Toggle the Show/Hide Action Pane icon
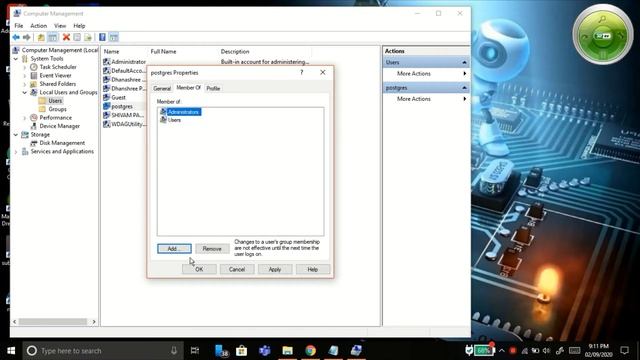The width and height of the screenshot is (640, 360). (113, 38)
